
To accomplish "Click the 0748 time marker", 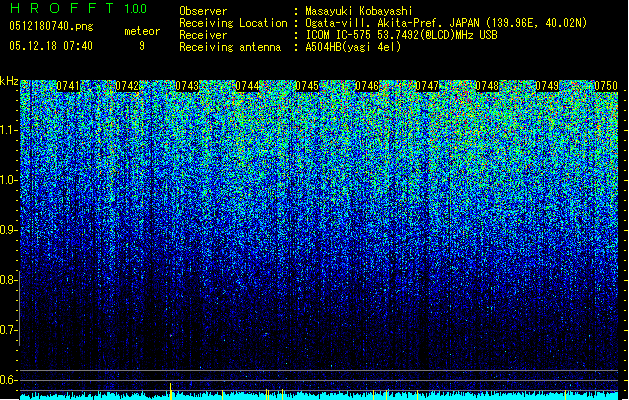I will point(487,86).
